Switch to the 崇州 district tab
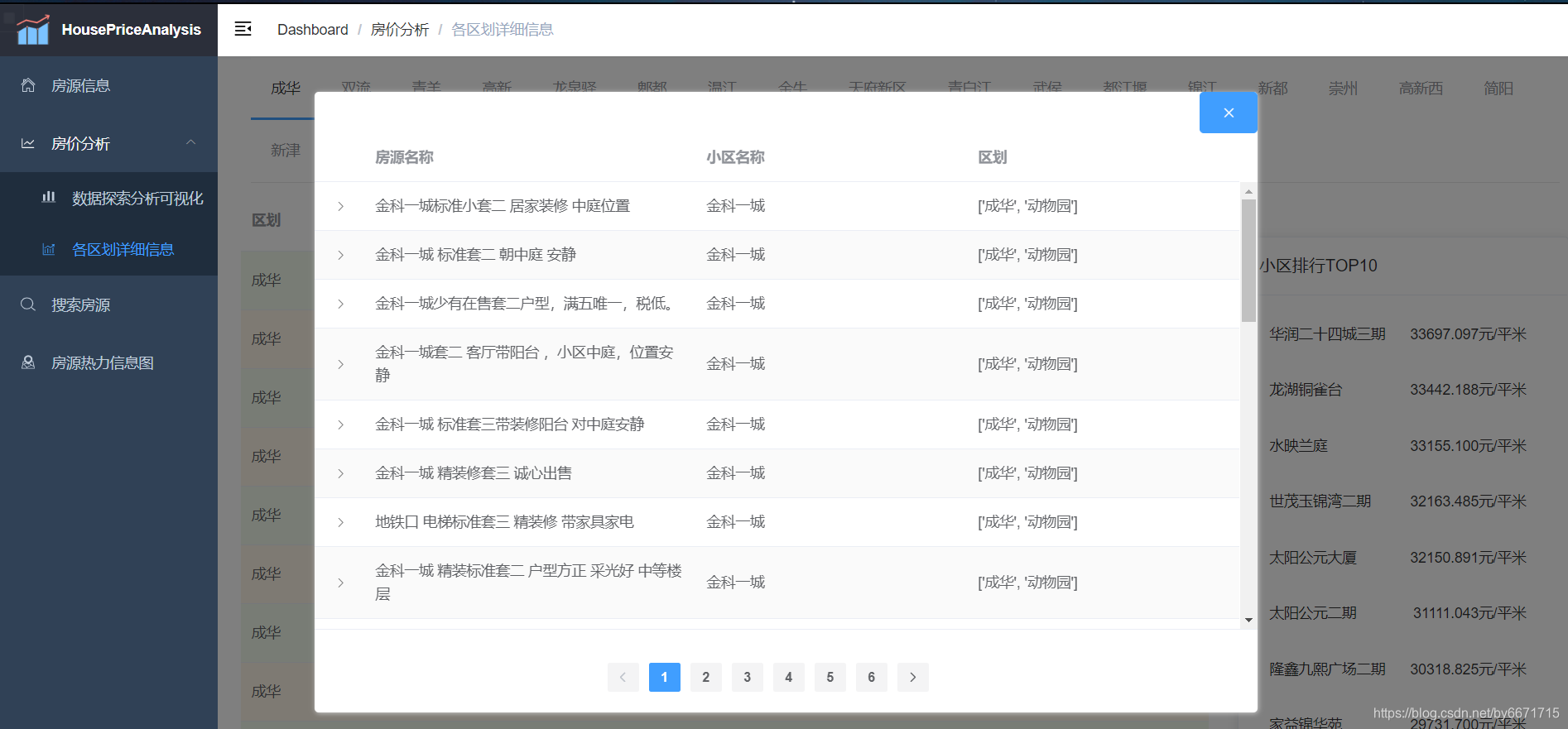The width and height of the screenshot is (1568, 729). pos(1343,88)
